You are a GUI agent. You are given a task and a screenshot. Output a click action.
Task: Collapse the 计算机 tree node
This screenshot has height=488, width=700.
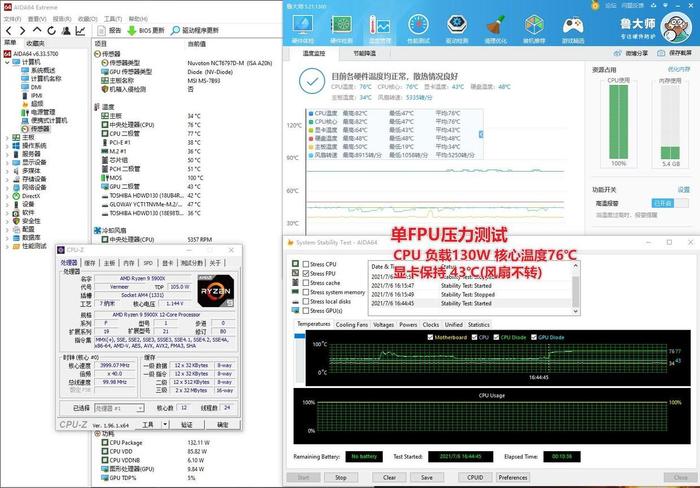(7, 62)
